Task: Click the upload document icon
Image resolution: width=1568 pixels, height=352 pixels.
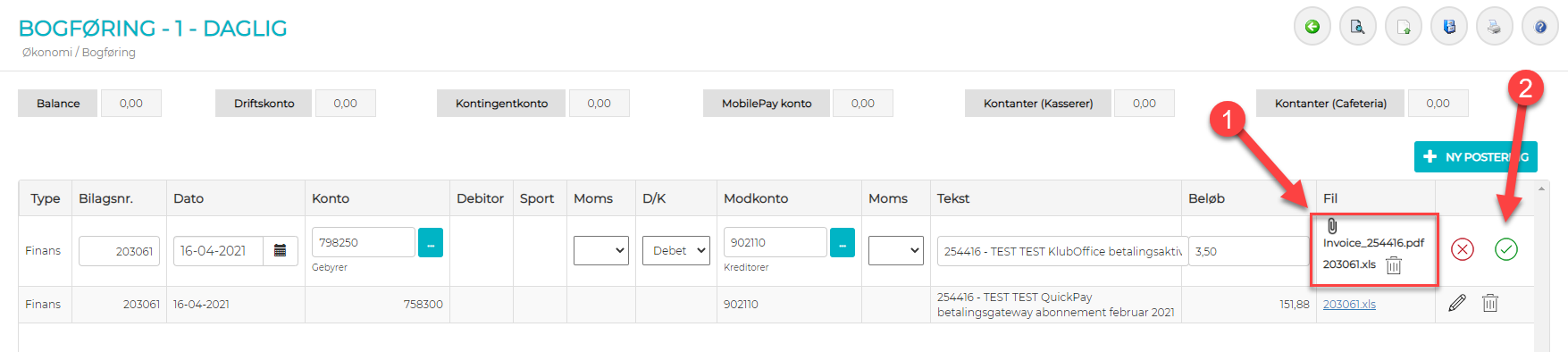Action: pyautogui.click(x=1404, y=27)
